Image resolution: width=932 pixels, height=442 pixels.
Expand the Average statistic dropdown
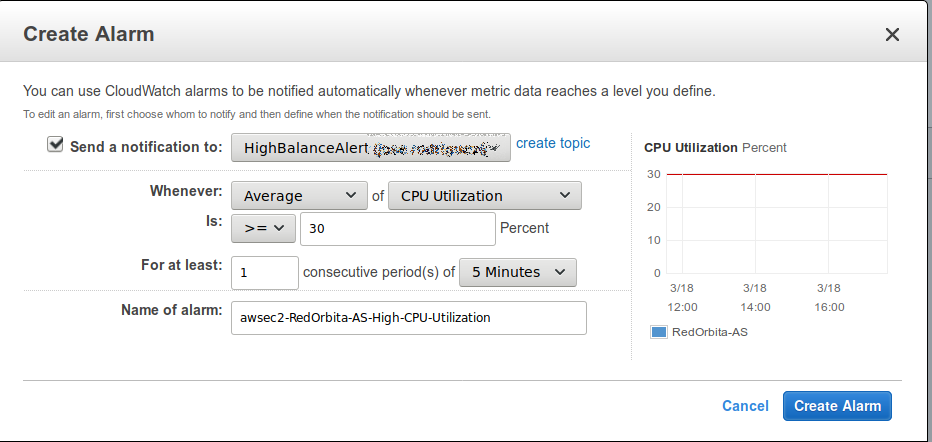[x=299, y=196]
